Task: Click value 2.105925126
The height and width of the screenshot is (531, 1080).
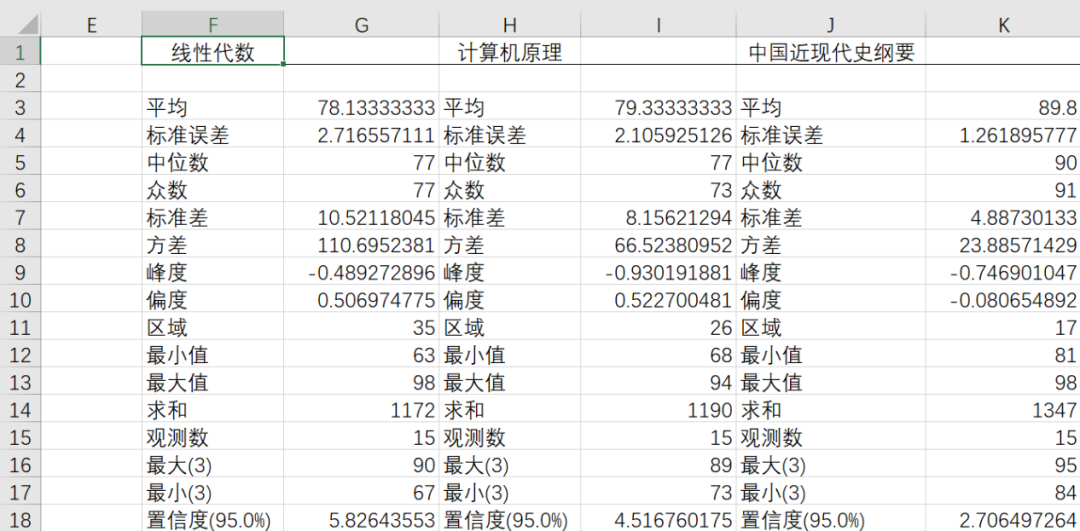Action: [673, 135]
